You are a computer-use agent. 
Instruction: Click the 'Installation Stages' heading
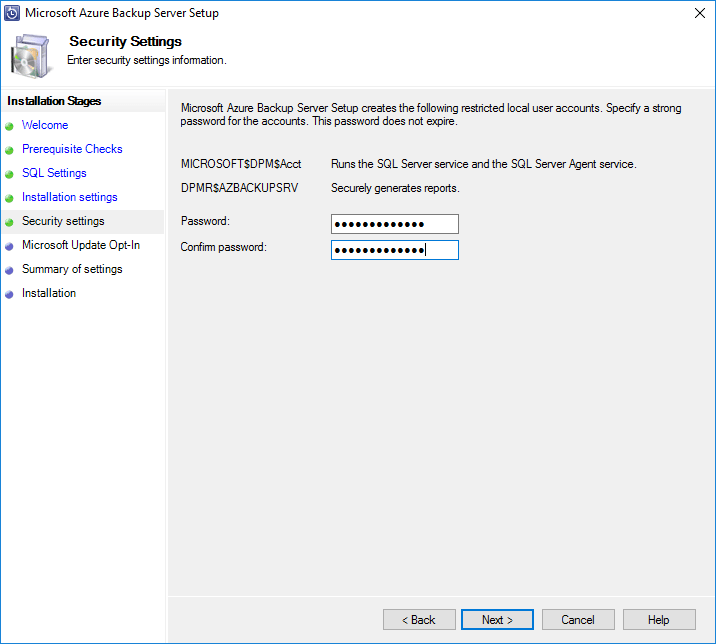click(x=54, y=101)
